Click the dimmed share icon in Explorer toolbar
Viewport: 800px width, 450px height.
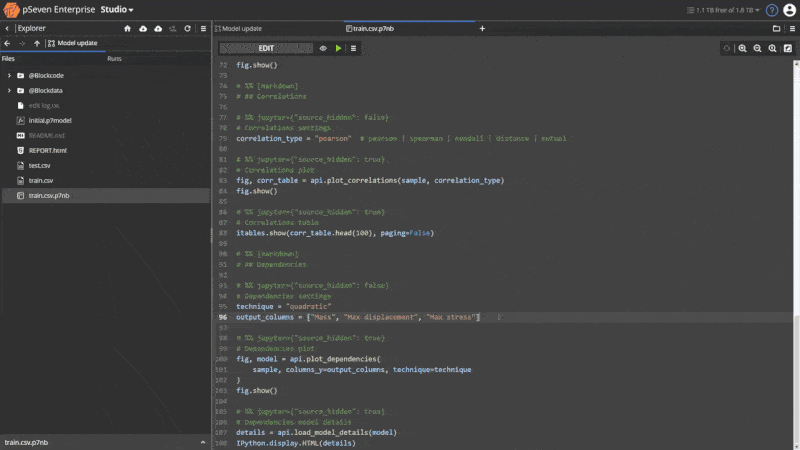173,29
